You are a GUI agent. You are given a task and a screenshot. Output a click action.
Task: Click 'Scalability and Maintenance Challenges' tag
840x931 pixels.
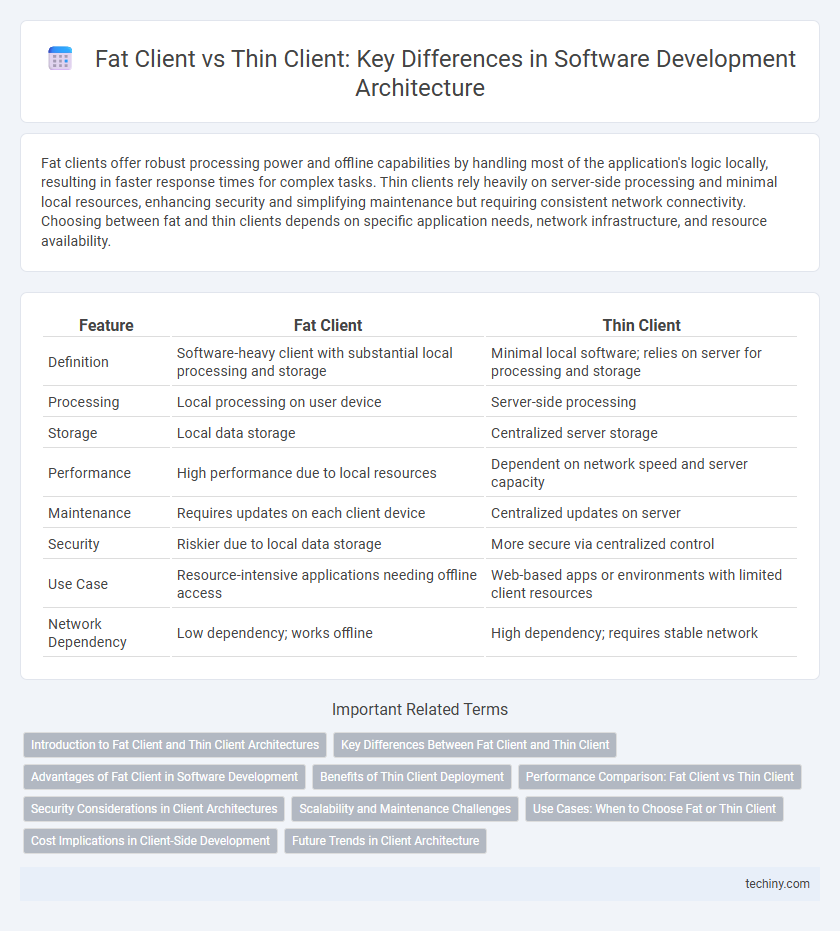click(405, 809)
